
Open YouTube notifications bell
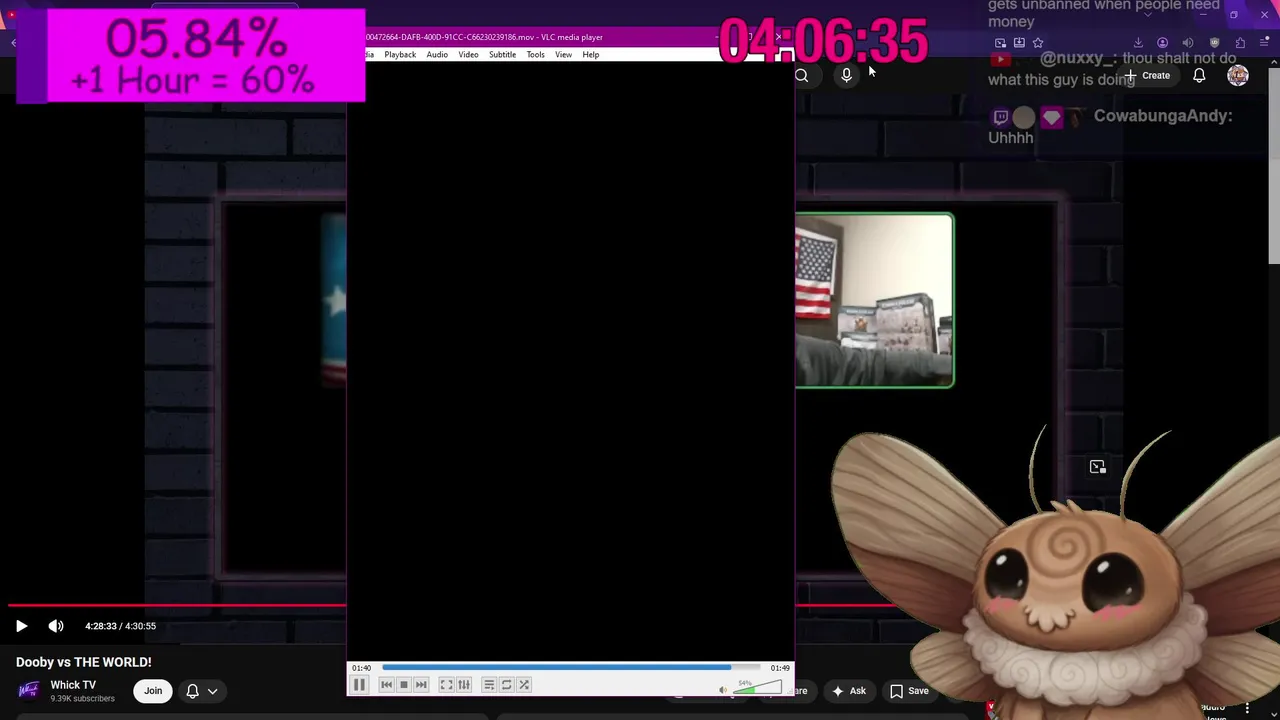pos(1199,76)
